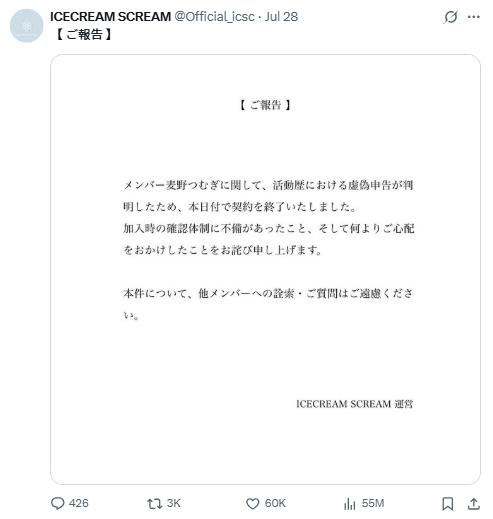Screen dimensions: 493x519
Task: Like the post with heart icon
Action: (x=252, y=504)
